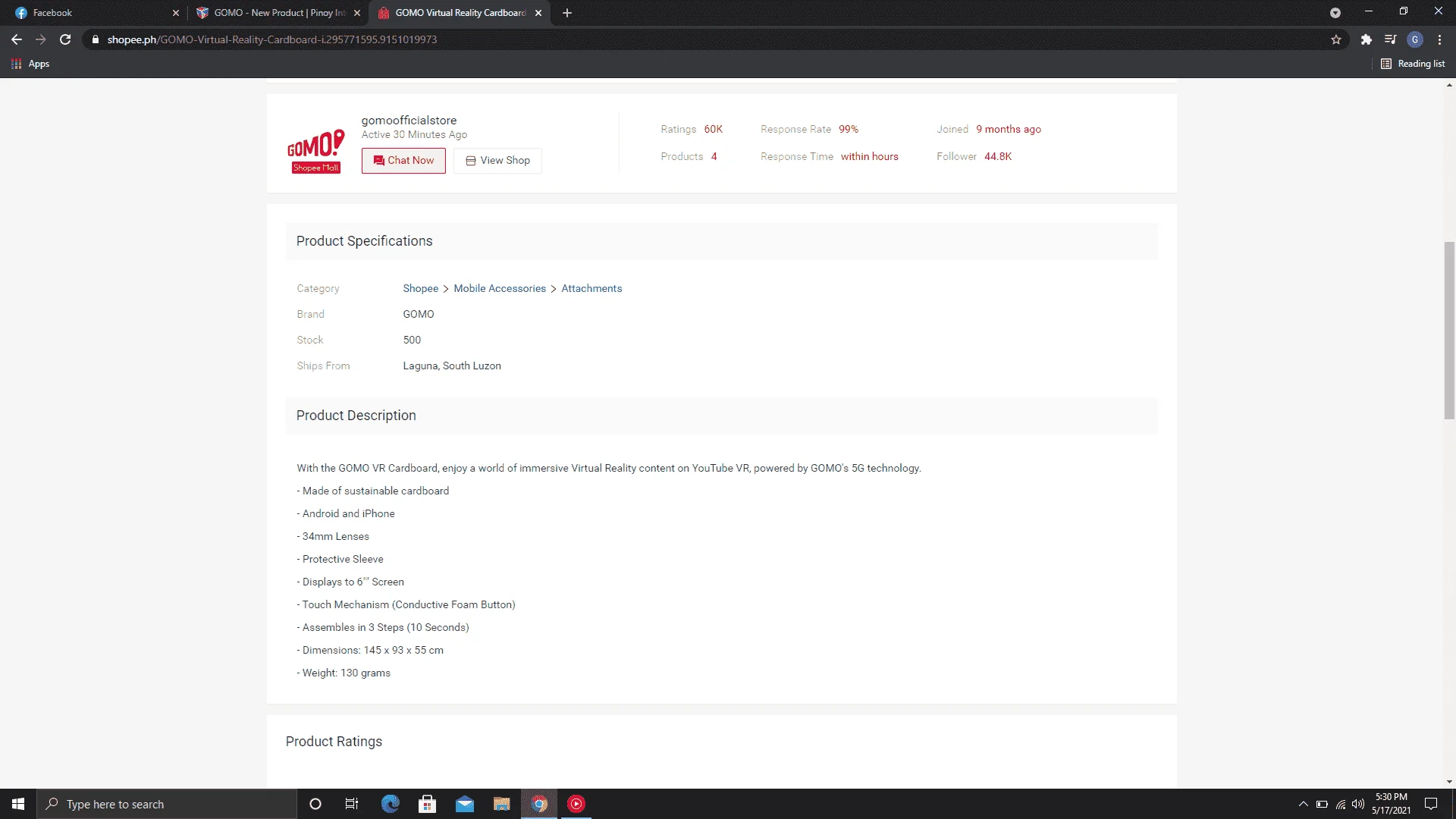Bookmark this page with the star icon
Image resolution: width=1456 pixels, height=819 pixels.
pos(1336,39)
